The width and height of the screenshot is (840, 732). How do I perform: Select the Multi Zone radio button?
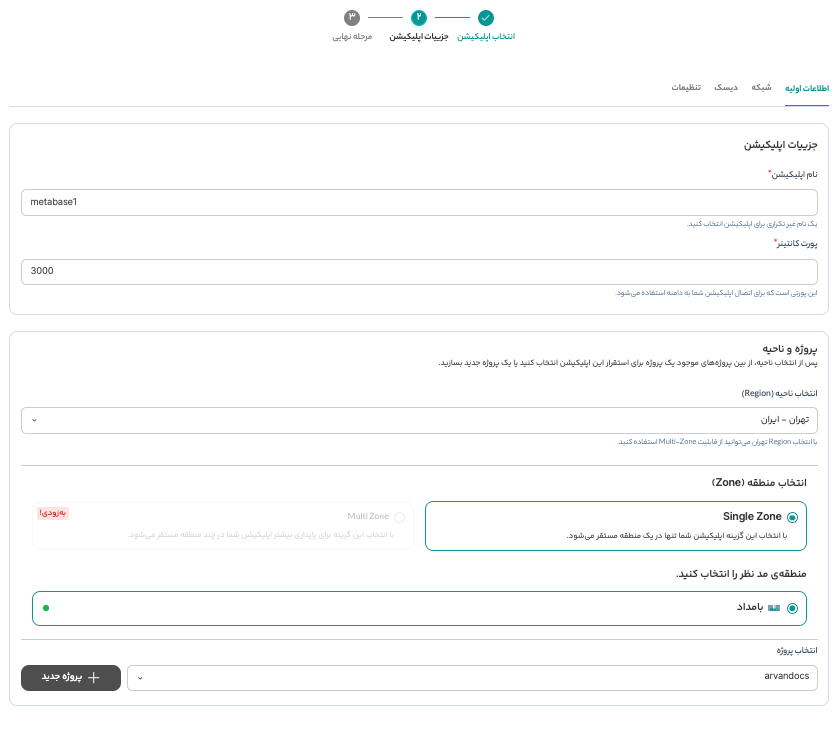point(400,517)
